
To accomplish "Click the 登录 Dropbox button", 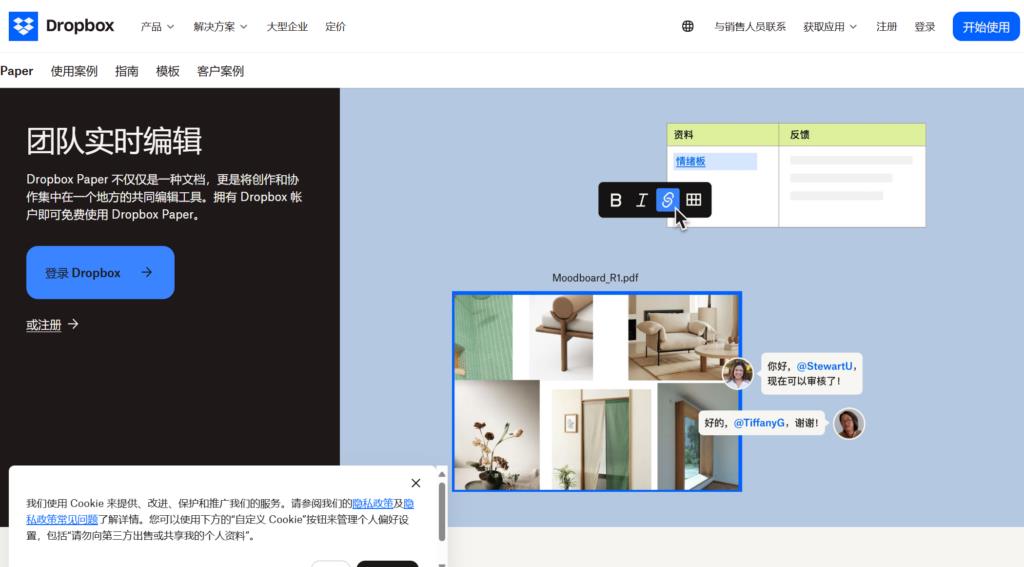I will [100, 272].
